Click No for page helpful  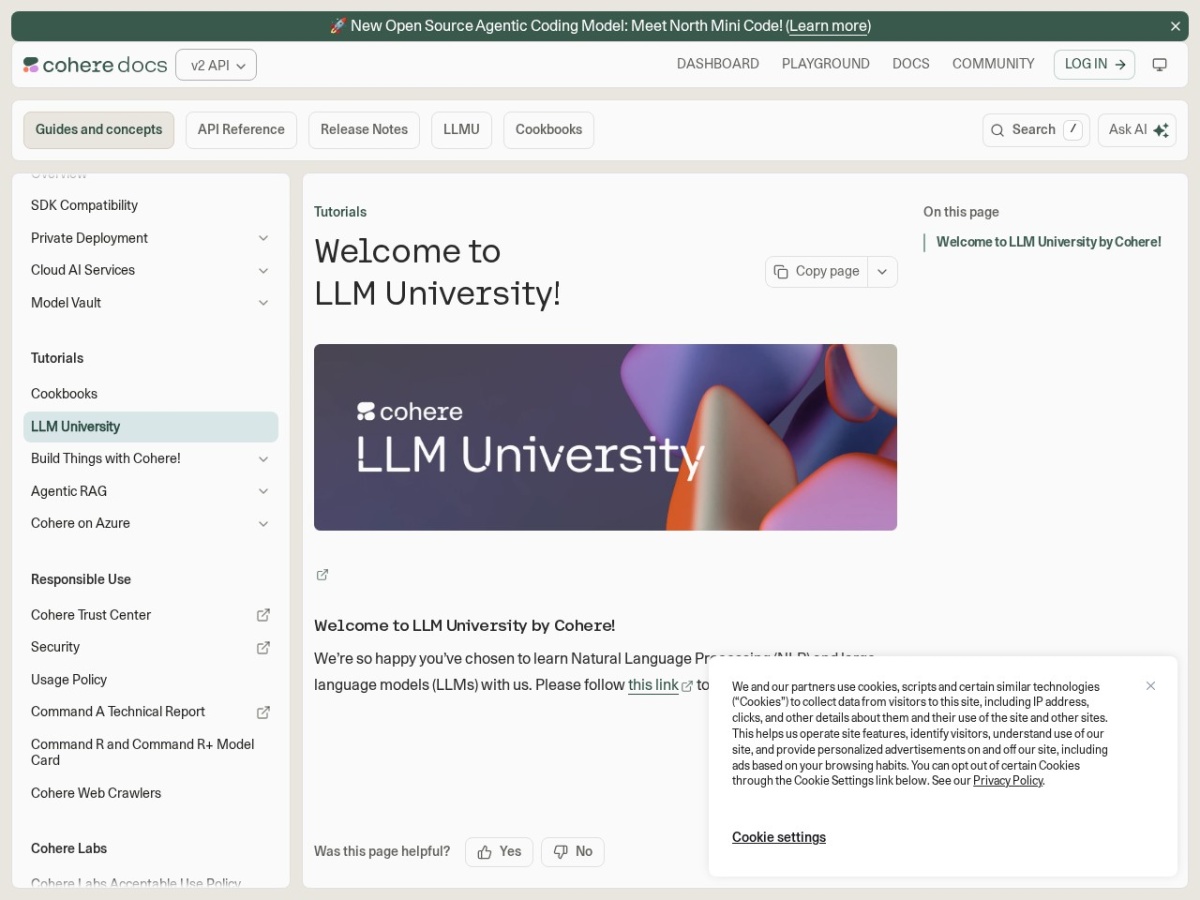click(573, 852)
